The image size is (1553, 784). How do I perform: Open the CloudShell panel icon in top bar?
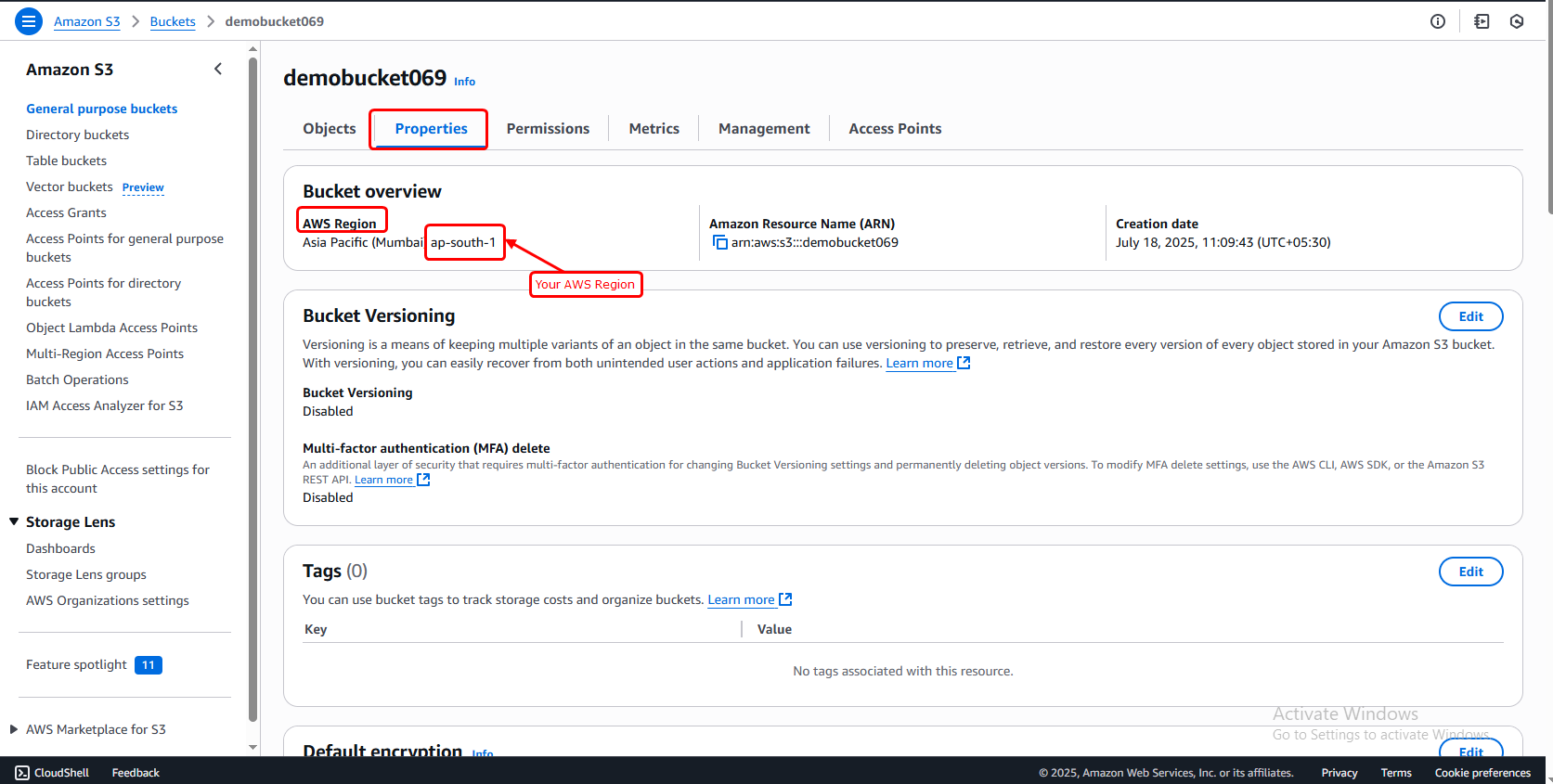point(1482,21)
